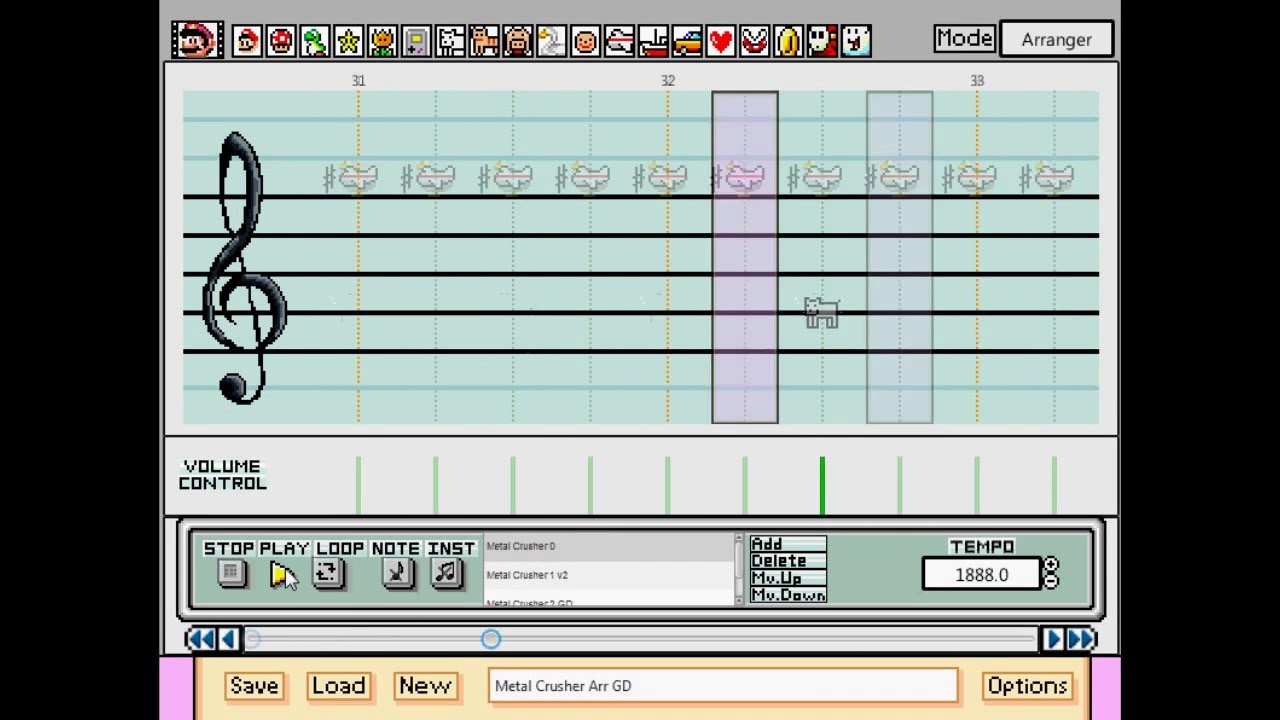1280x720 pixels.
Task: Select the Game Boy instrument icon
Action: (417, 41)
